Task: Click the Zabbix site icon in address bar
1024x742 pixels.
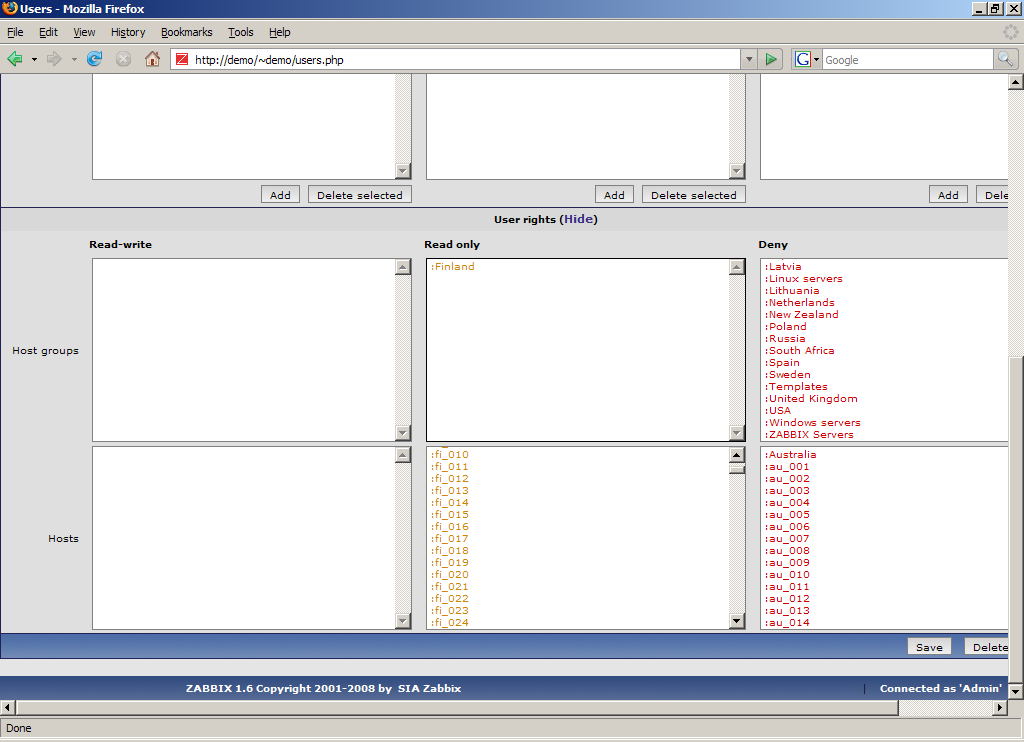Action: 182,59
